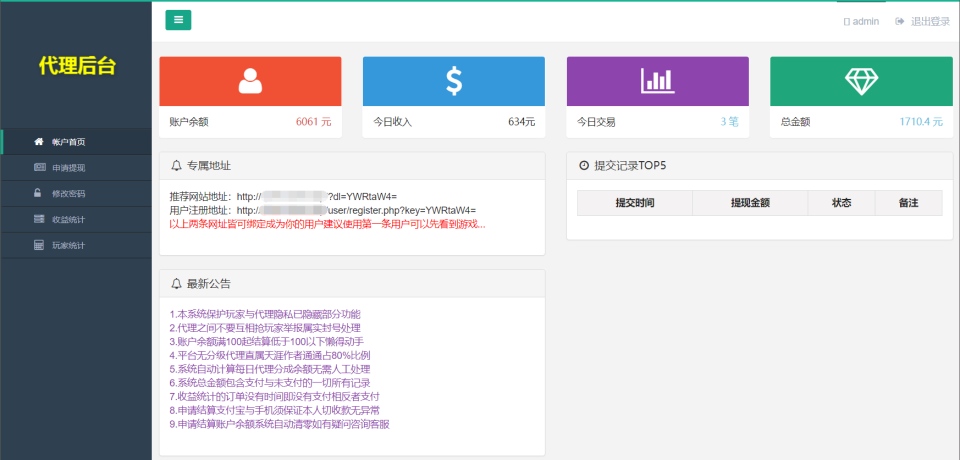Click the 备注 column header
The width and height of the screenshot is (960, 460).
tap(909, 203)
